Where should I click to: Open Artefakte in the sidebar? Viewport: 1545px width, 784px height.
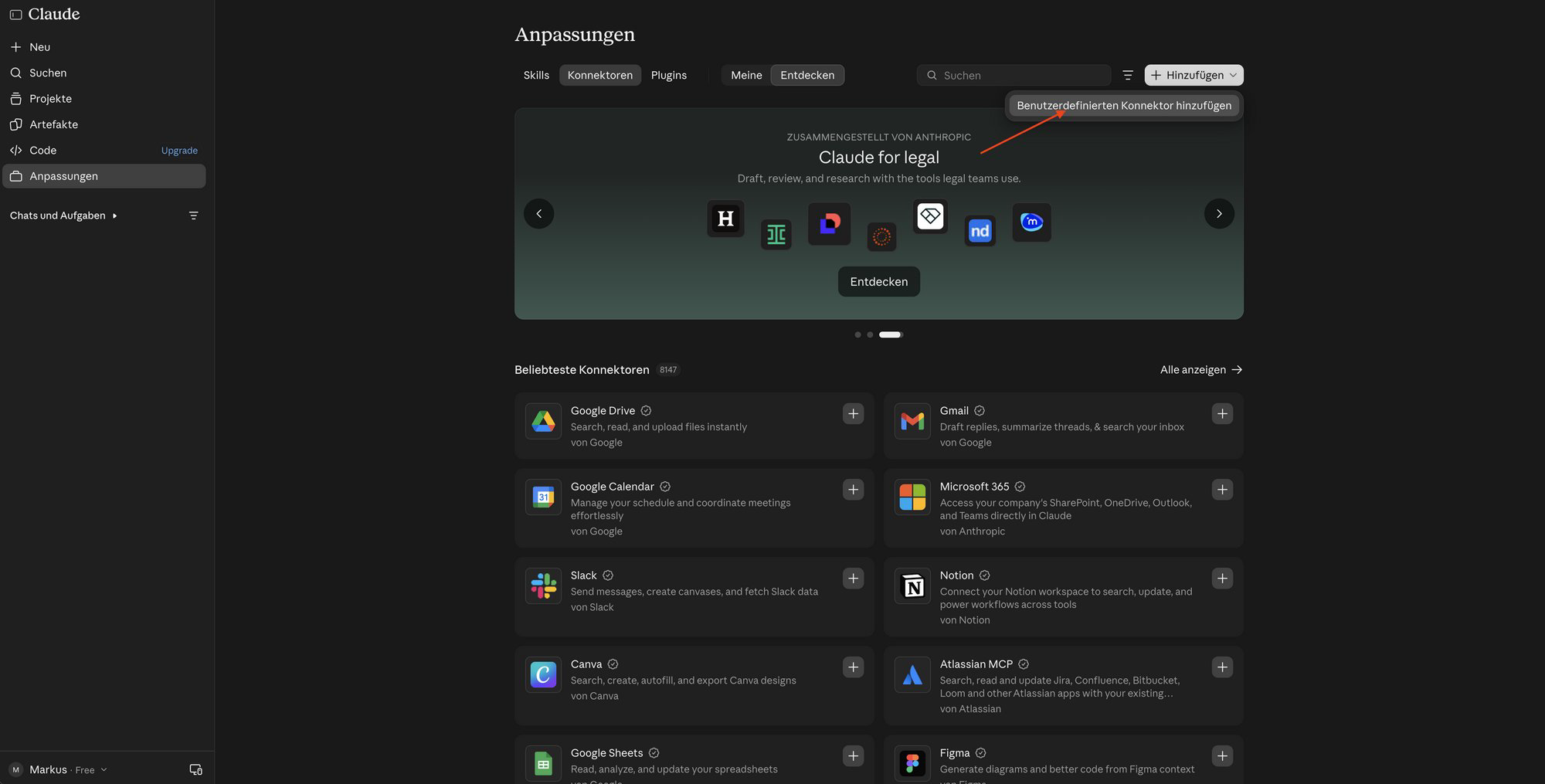[x=104, y=124]
